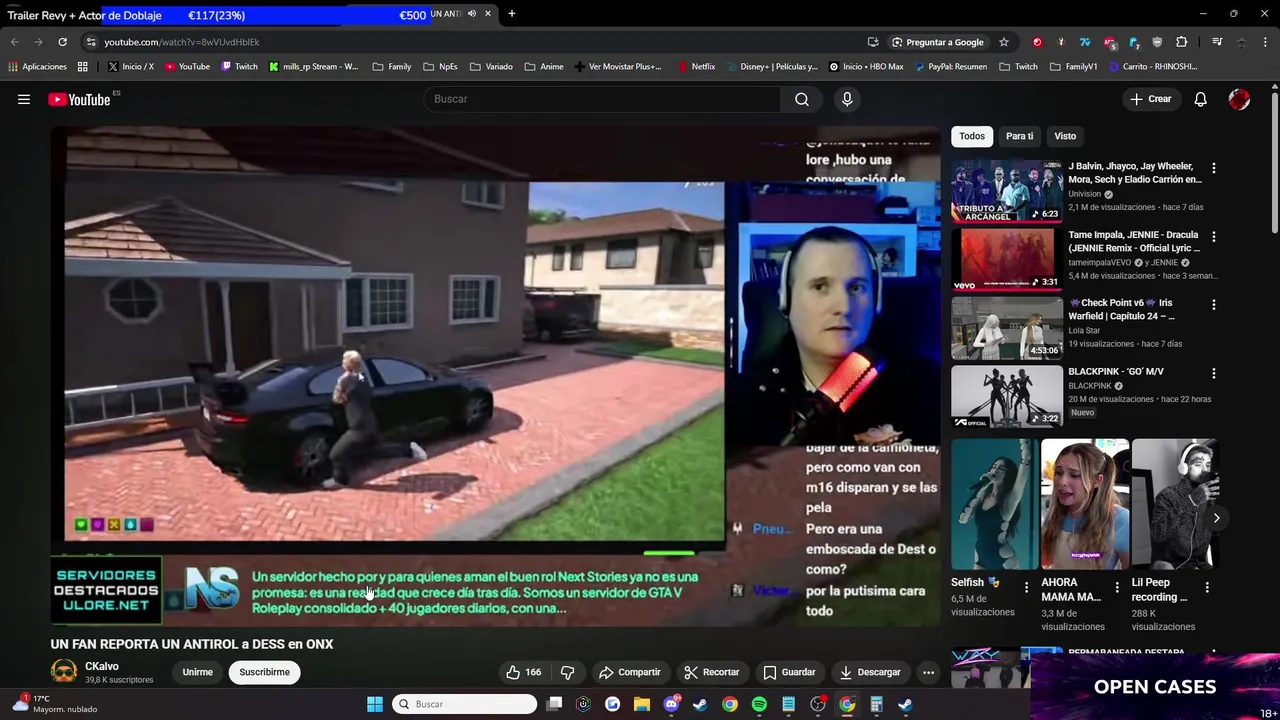Open YouTube notifications bell
Image resolution: width=1280 pixels, height=720 pixels.
point(1200,99)
